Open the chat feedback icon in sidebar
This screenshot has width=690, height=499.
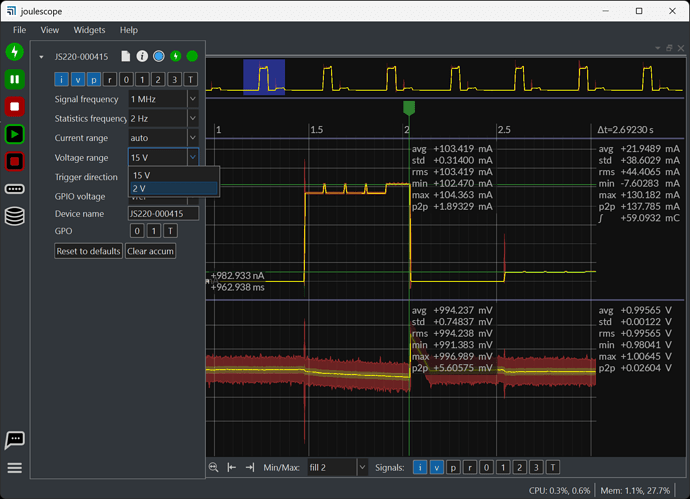15,440
